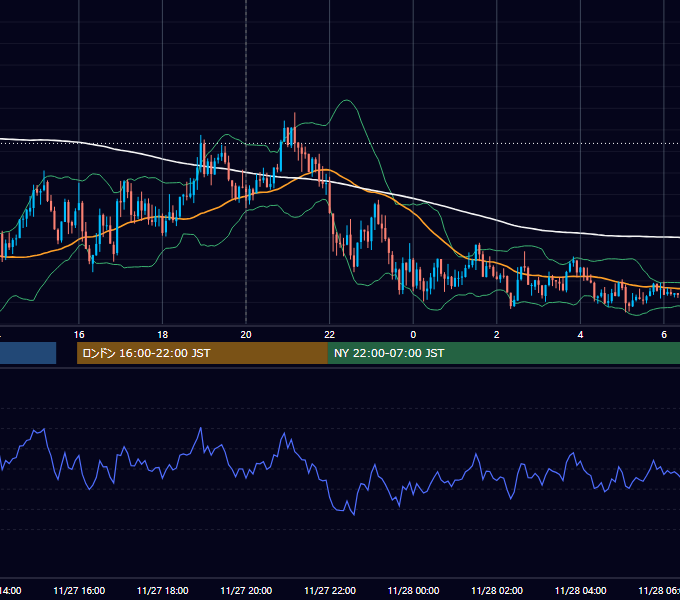Screen dimensions: 680x600
Task: Select the green upper Bollinger band peak
Action: pos(346,101)
